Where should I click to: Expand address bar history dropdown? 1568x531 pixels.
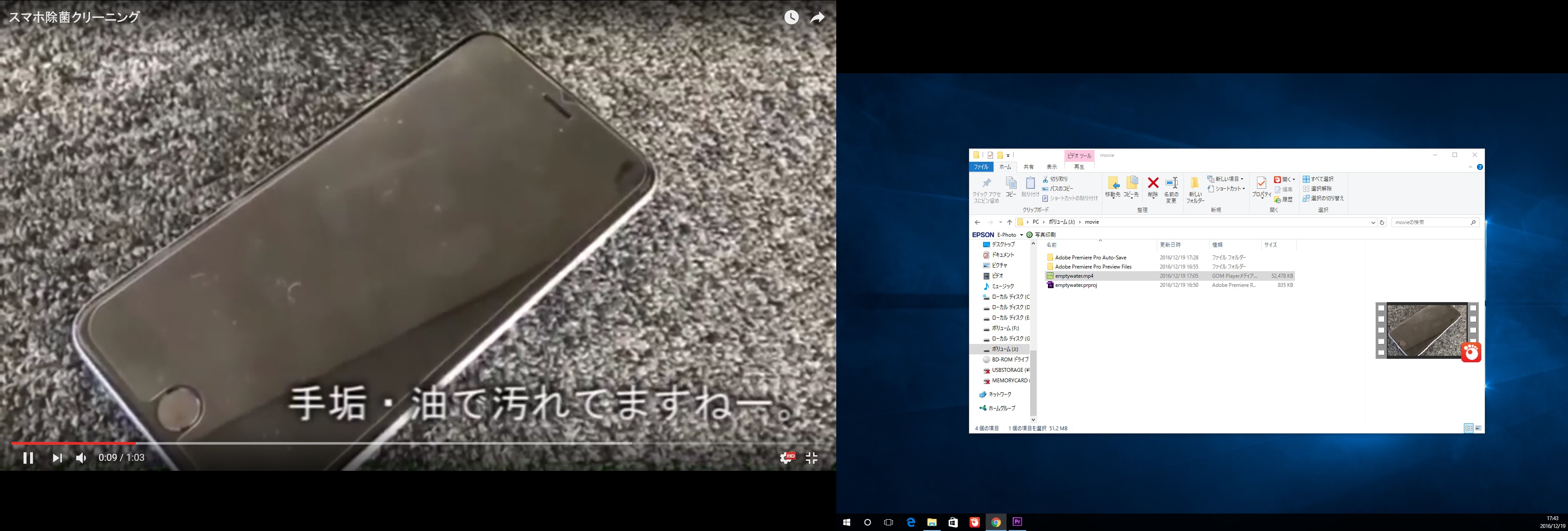point(1372,222)
